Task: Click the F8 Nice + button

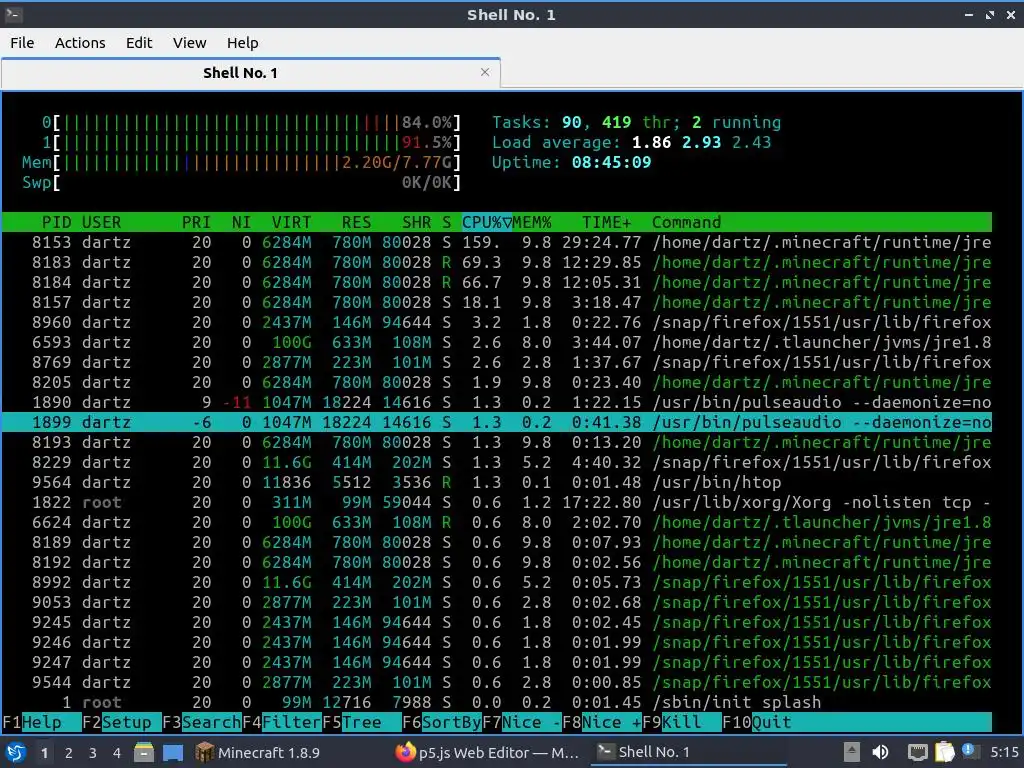Action: coord(602,722)
